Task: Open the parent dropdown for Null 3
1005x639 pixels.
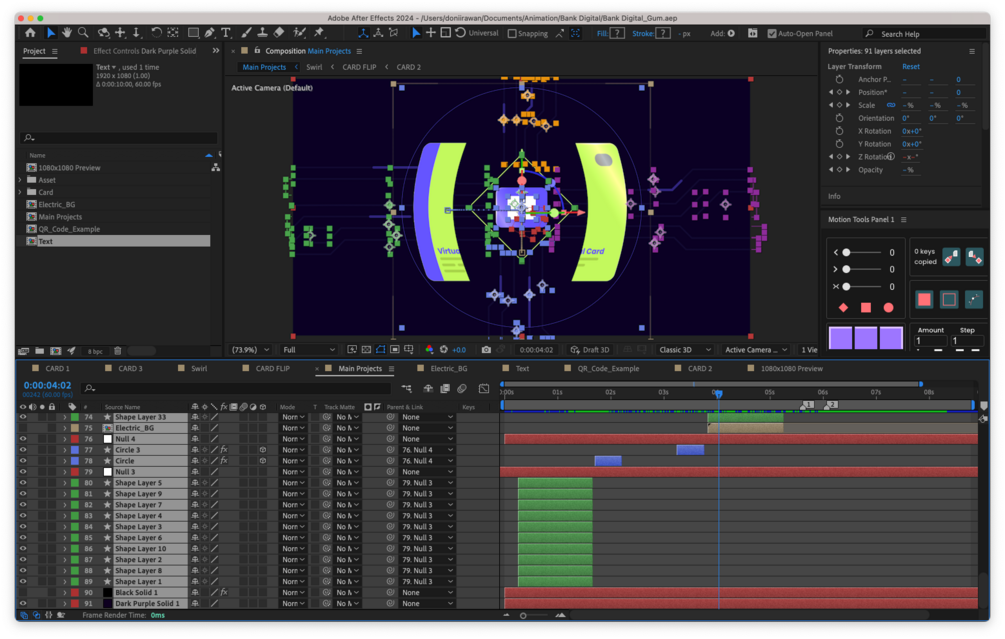Action: [x=428, y=472]
